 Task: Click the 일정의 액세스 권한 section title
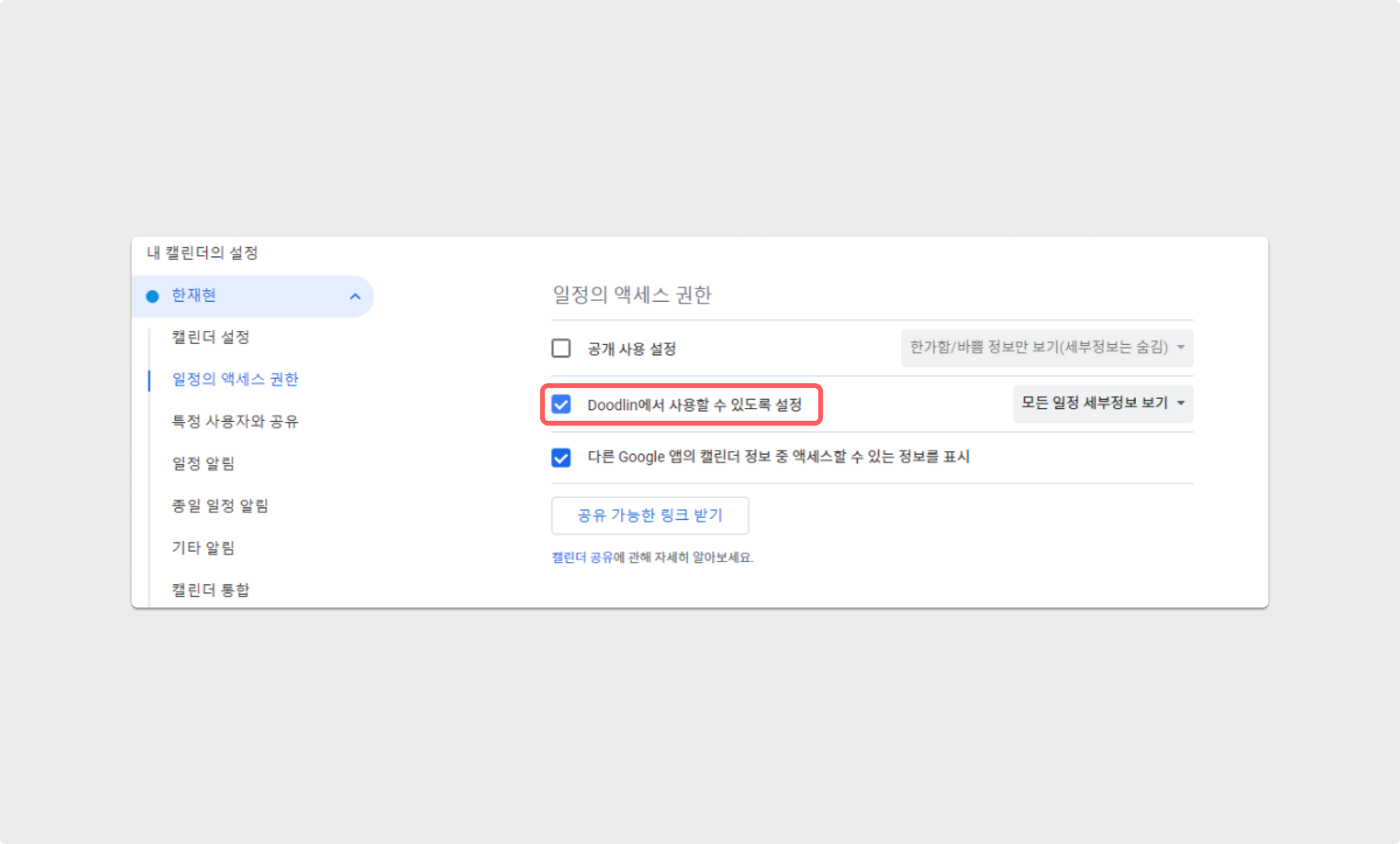point(632,295)
